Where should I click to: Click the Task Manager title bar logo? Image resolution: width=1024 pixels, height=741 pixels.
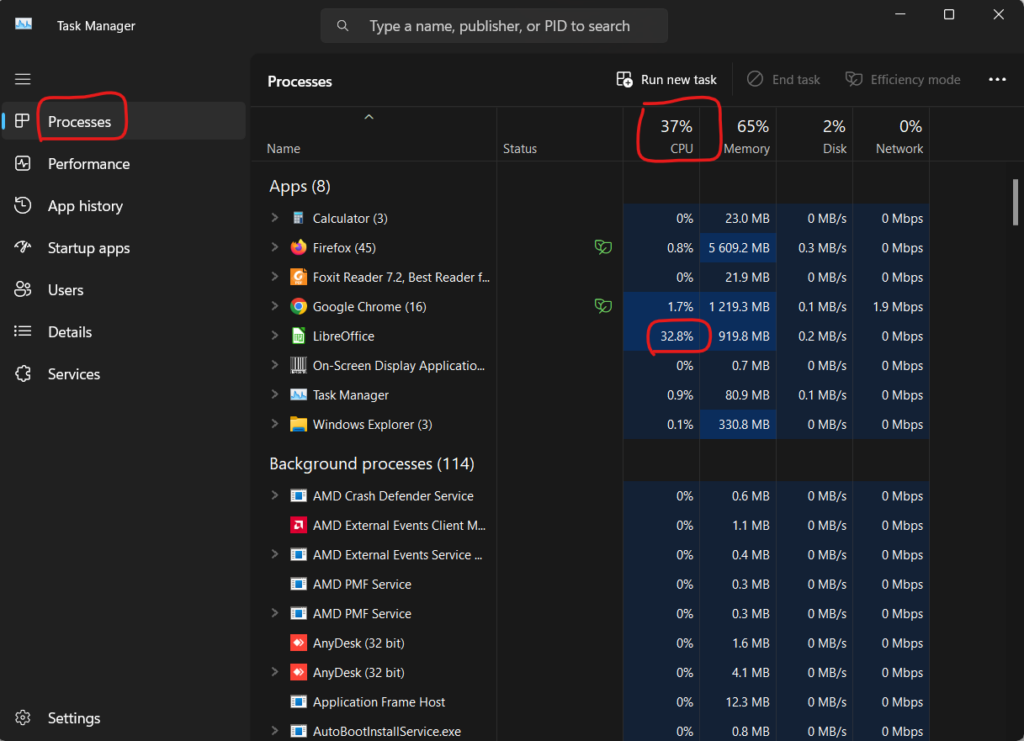(24, 25)
